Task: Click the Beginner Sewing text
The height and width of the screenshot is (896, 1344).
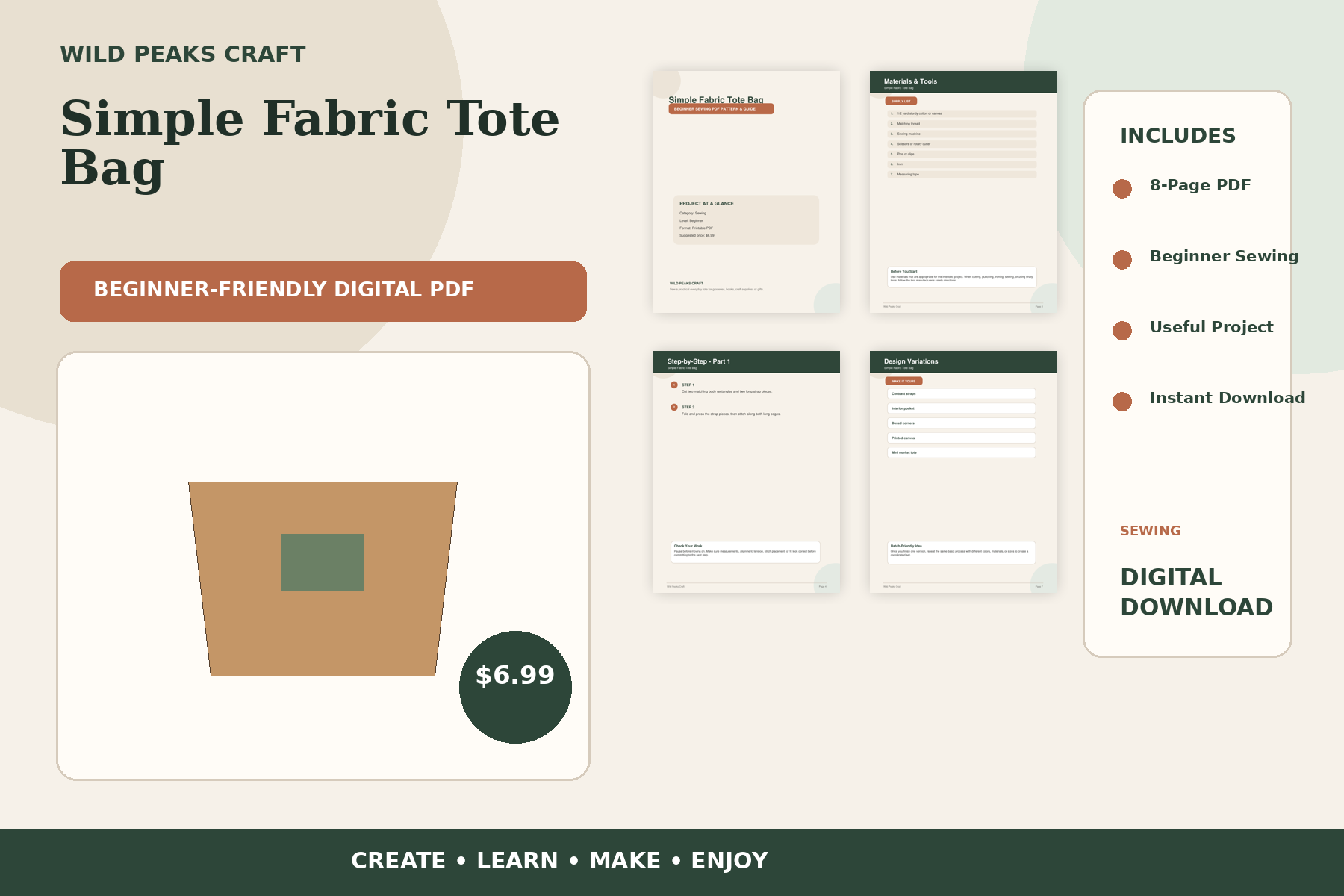Action: pyautogui.click(x=1225, y=256)
